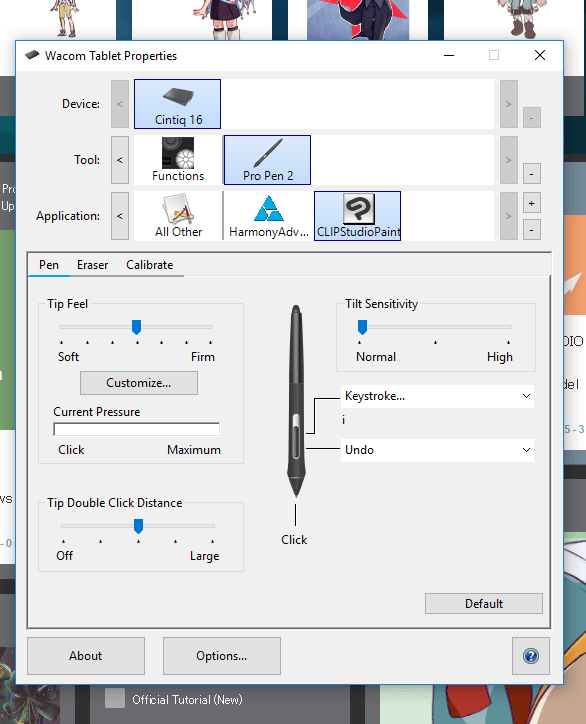The image size is (586, 724).
Task: Remove the application with the minus button
Action: tap(532, 229)
